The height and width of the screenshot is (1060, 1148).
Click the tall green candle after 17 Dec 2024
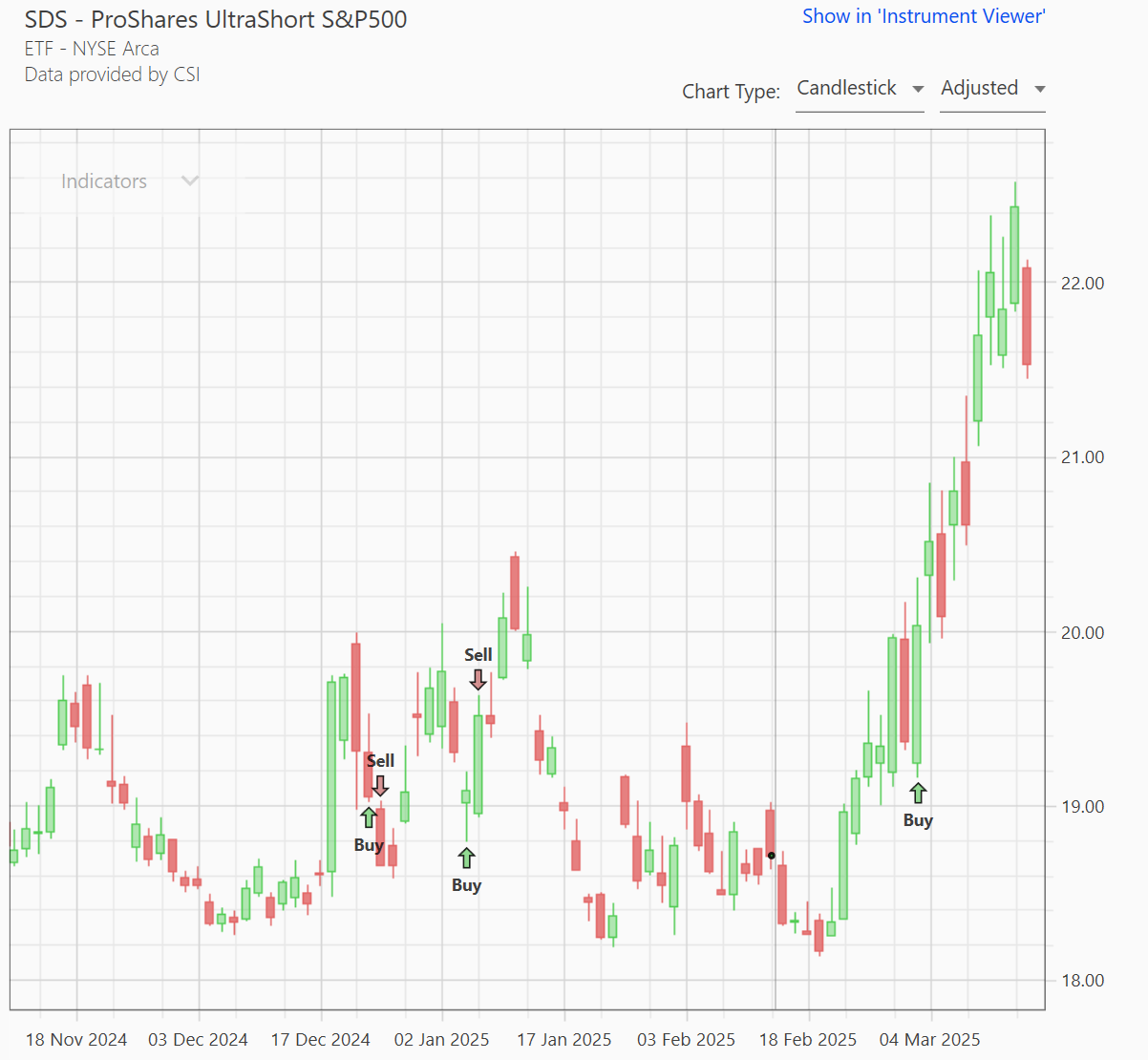pos(331,775)
